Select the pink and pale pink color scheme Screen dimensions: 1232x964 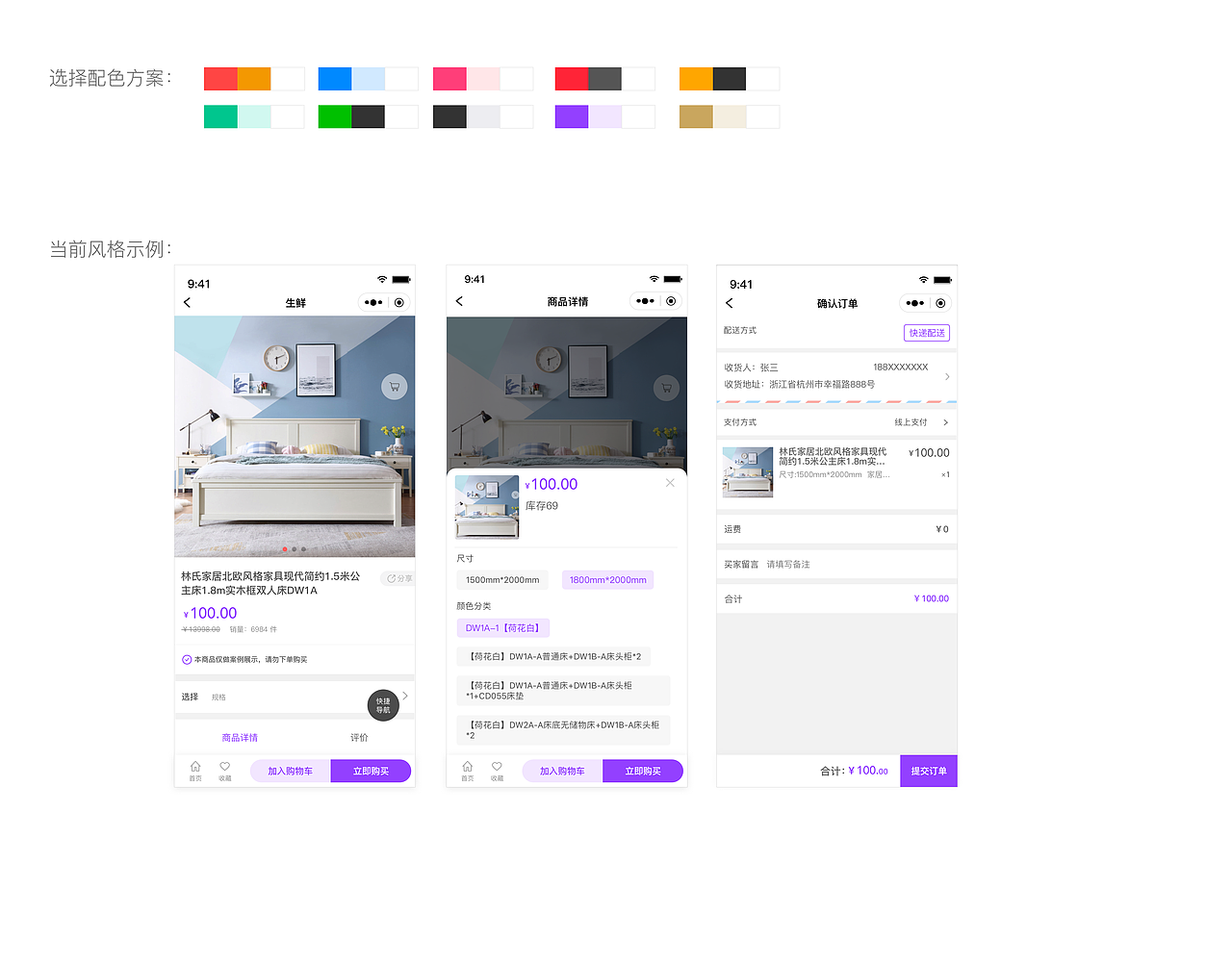[x=483, y=79]
